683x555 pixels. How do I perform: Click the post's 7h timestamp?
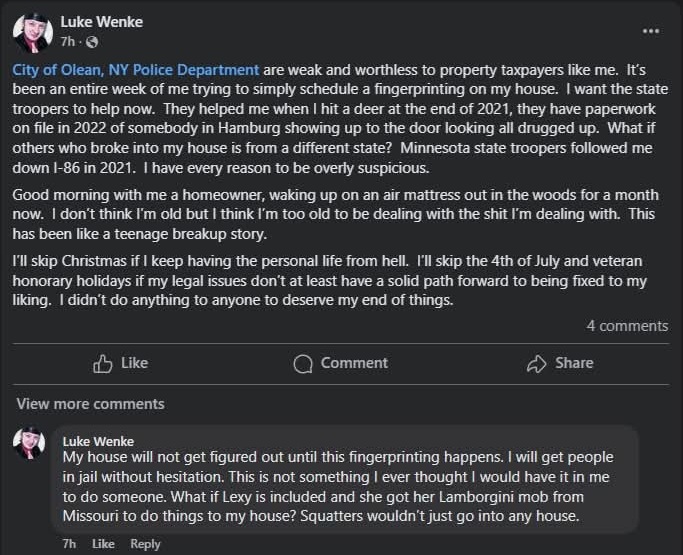pyautogui.click(x=68, y=42)
